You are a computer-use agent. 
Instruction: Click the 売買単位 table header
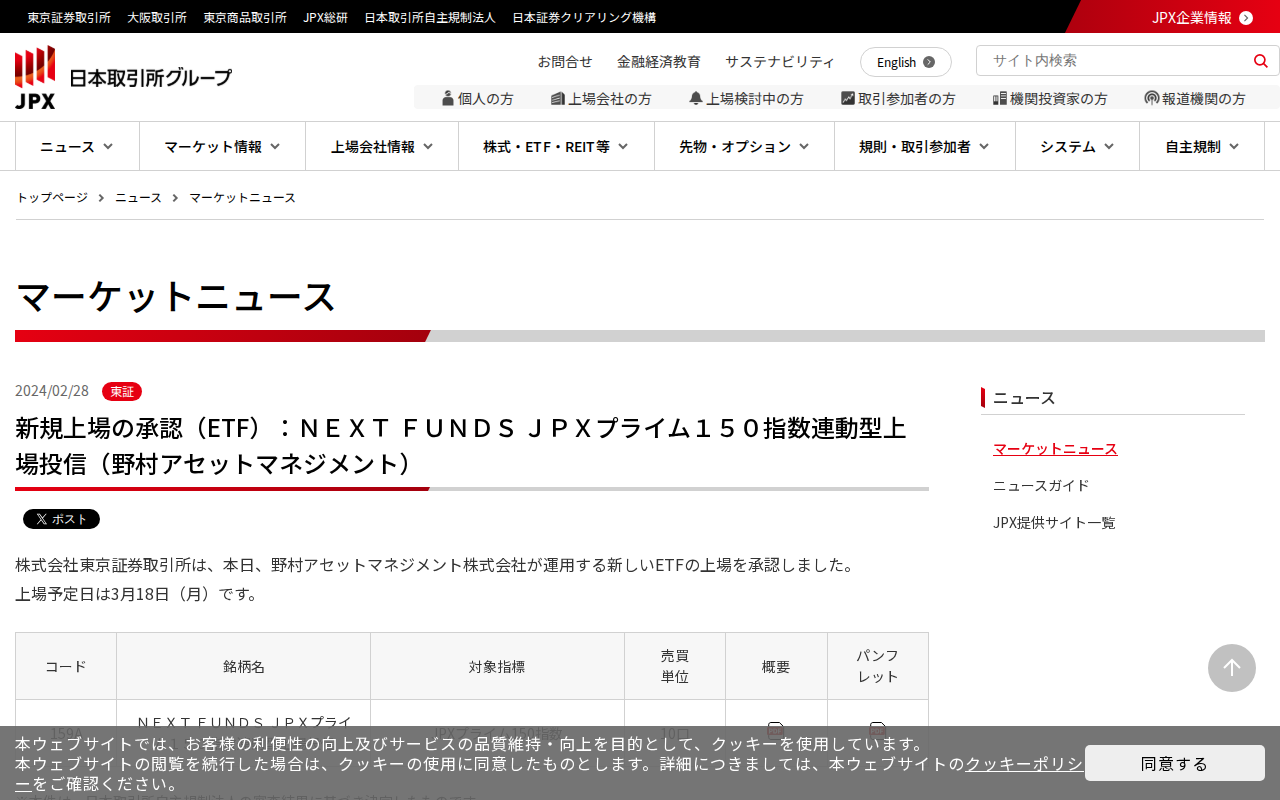pyautogui.click(x=675, y=666)
